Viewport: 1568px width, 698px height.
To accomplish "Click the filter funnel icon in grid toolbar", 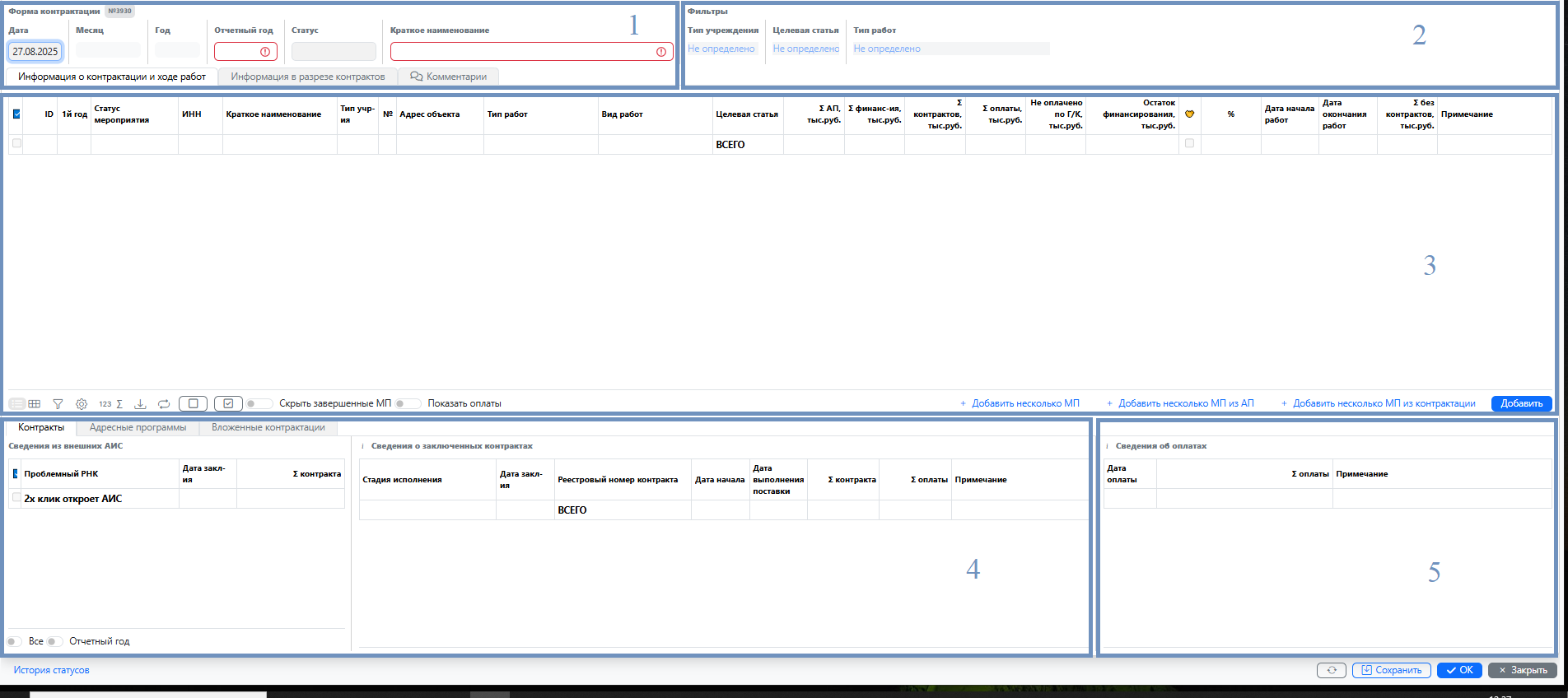I will (x=58, y=404).
